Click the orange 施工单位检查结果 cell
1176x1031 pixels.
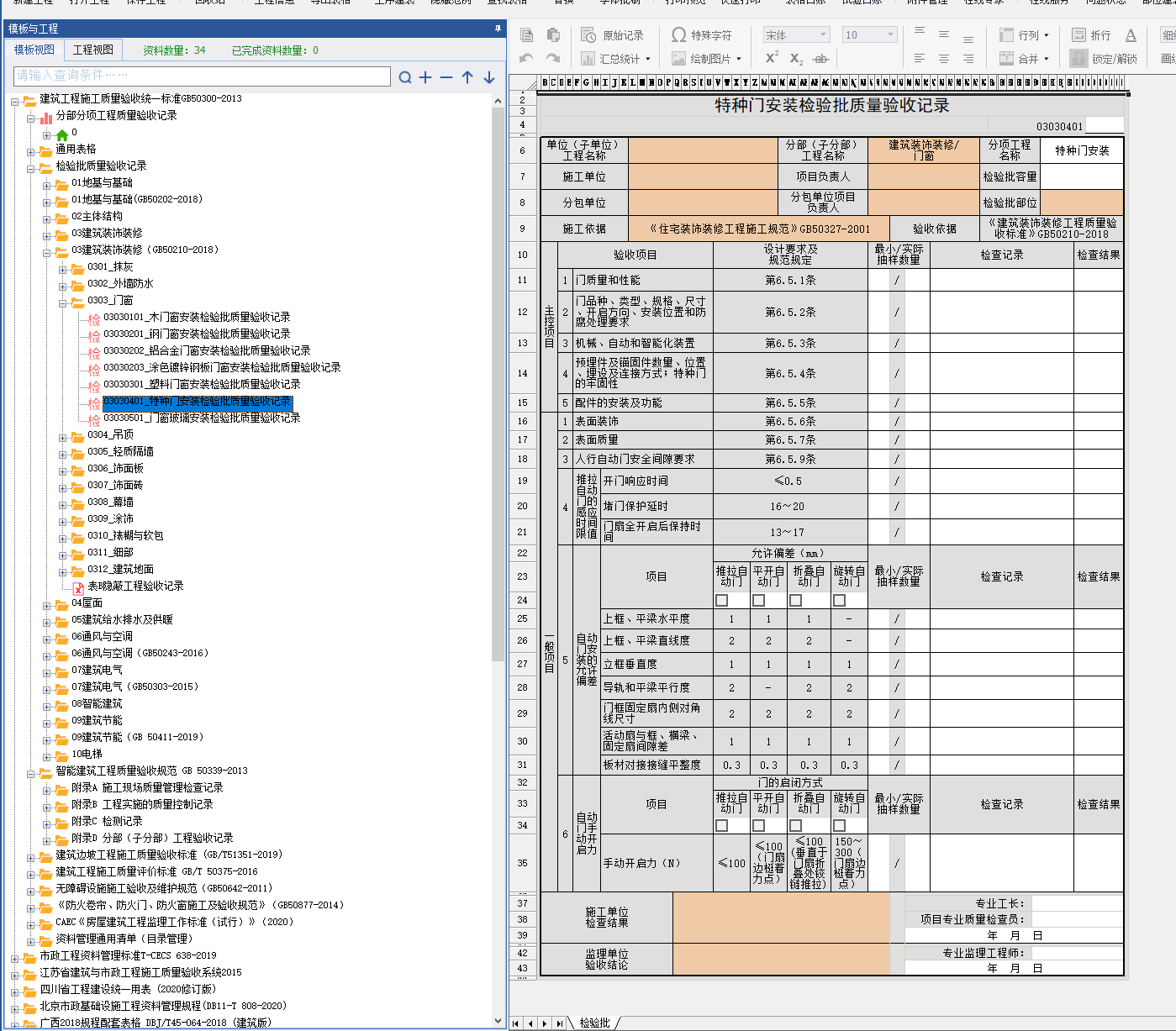point(781,918)
